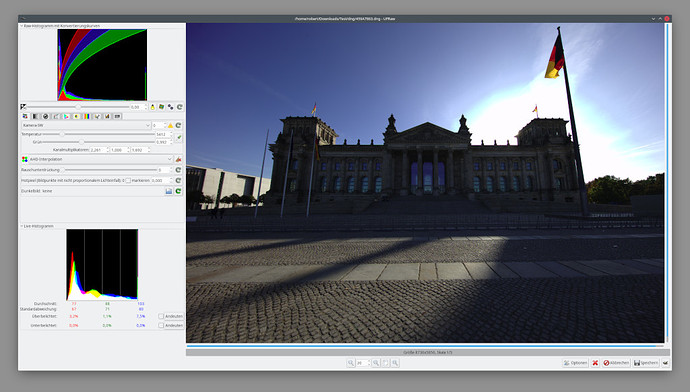This screenshot has width=690, height=392.
Task: Click the red X delete button
Action: (595, 363)
